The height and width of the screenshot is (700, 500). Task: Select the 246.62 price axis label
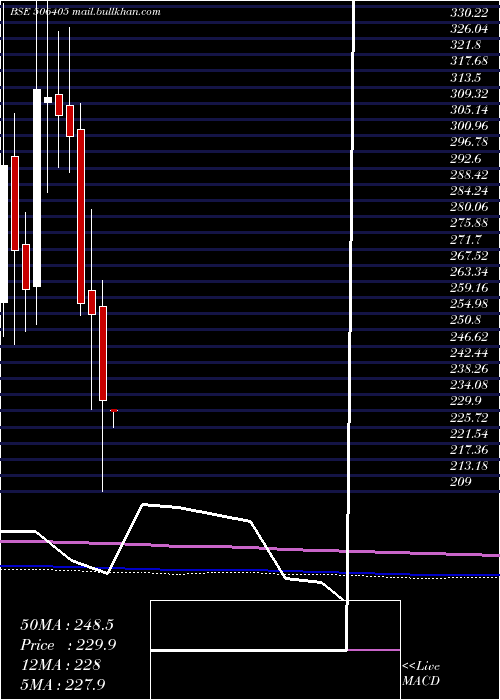point(469,337)
